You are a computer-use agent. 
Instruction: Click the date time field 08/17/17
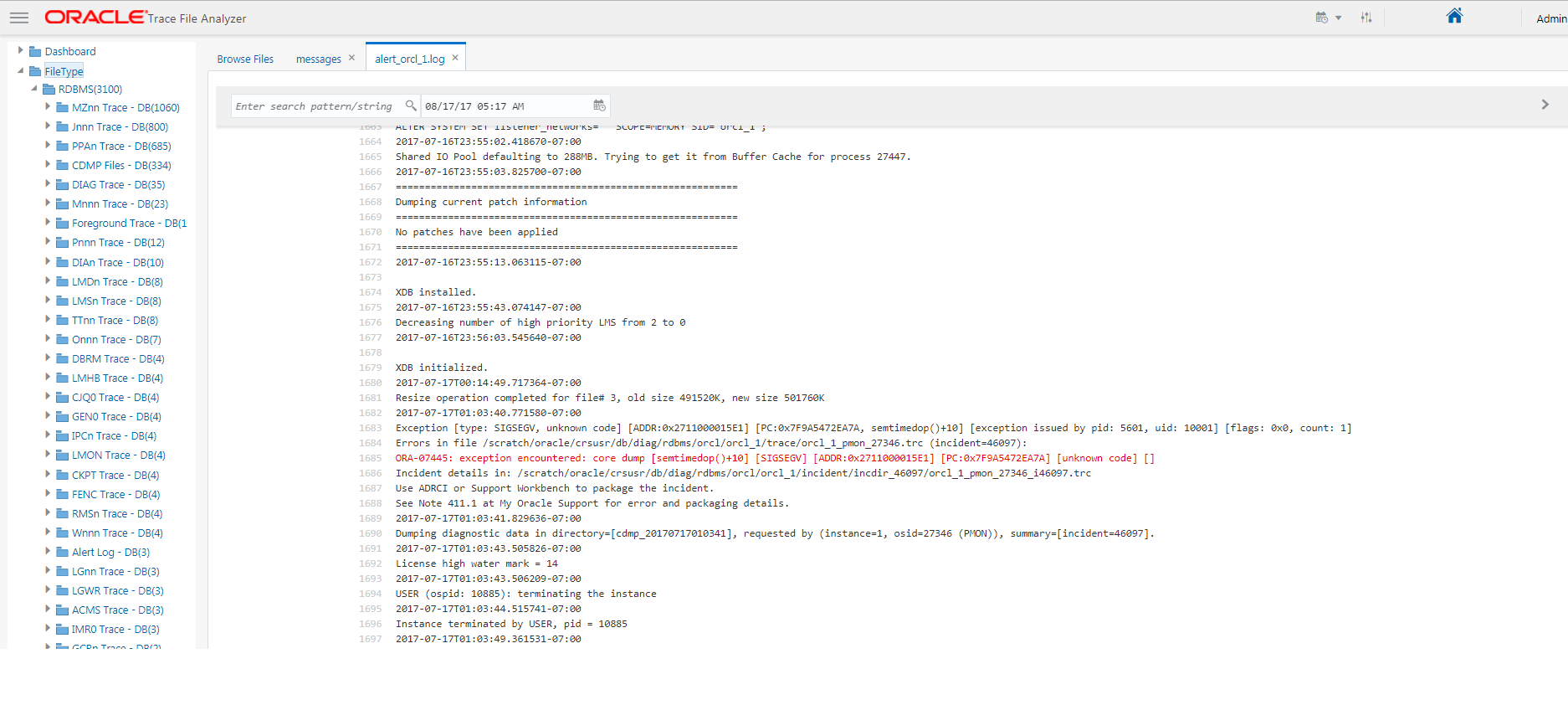point(505,106)
